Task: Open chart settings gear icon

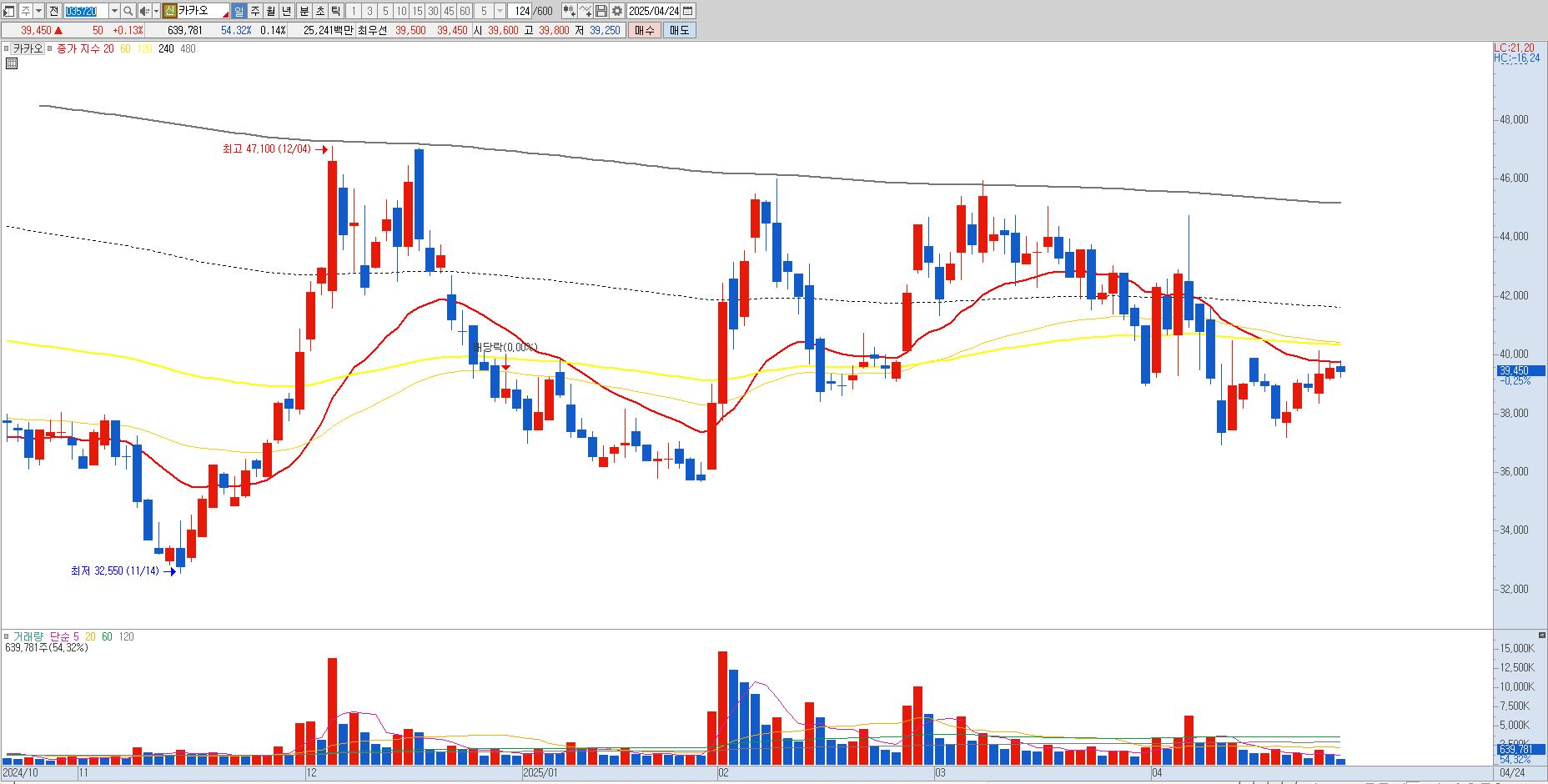Action: (616, 11)
